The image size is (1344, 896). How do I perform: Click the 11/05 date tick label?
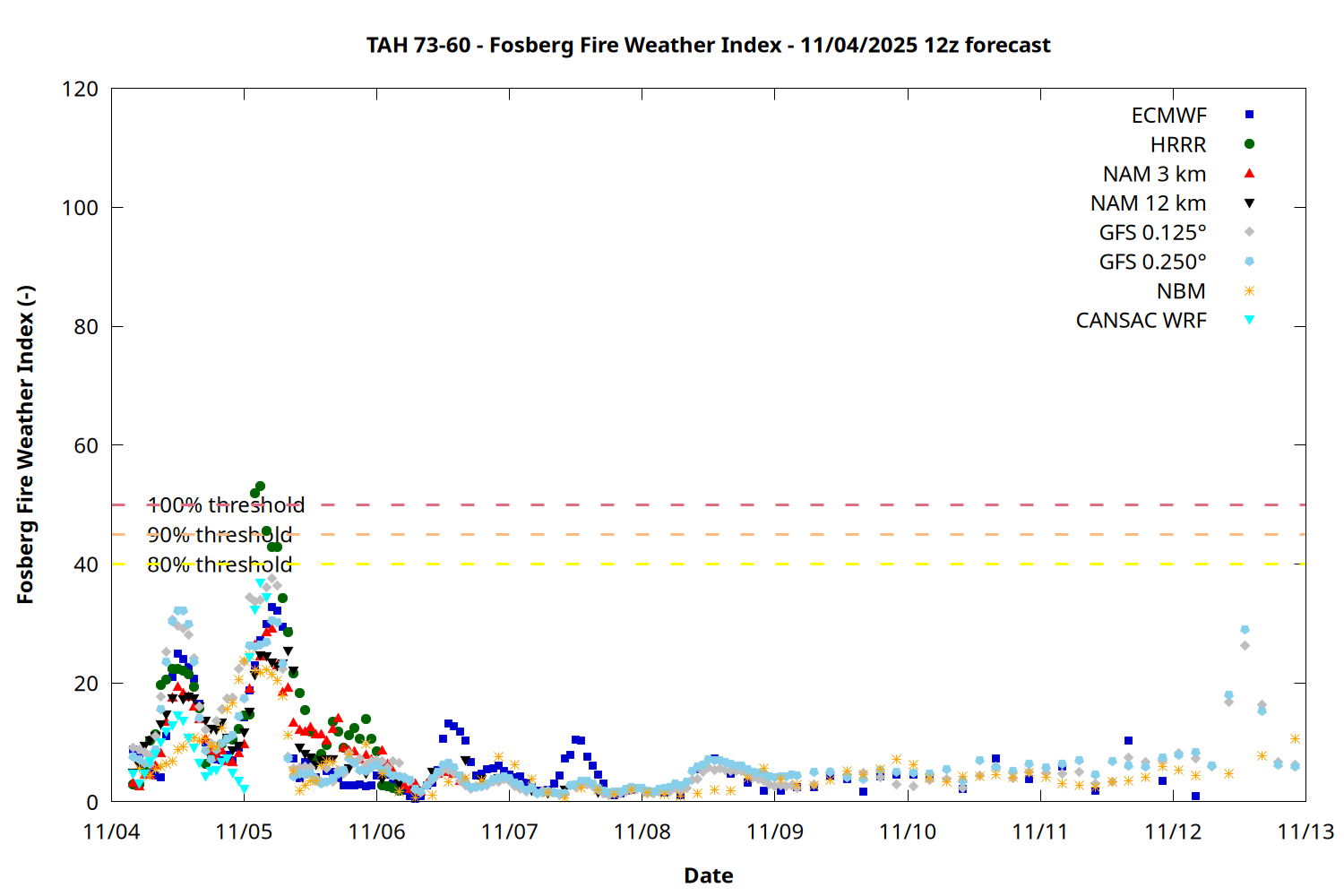[244, 831]
